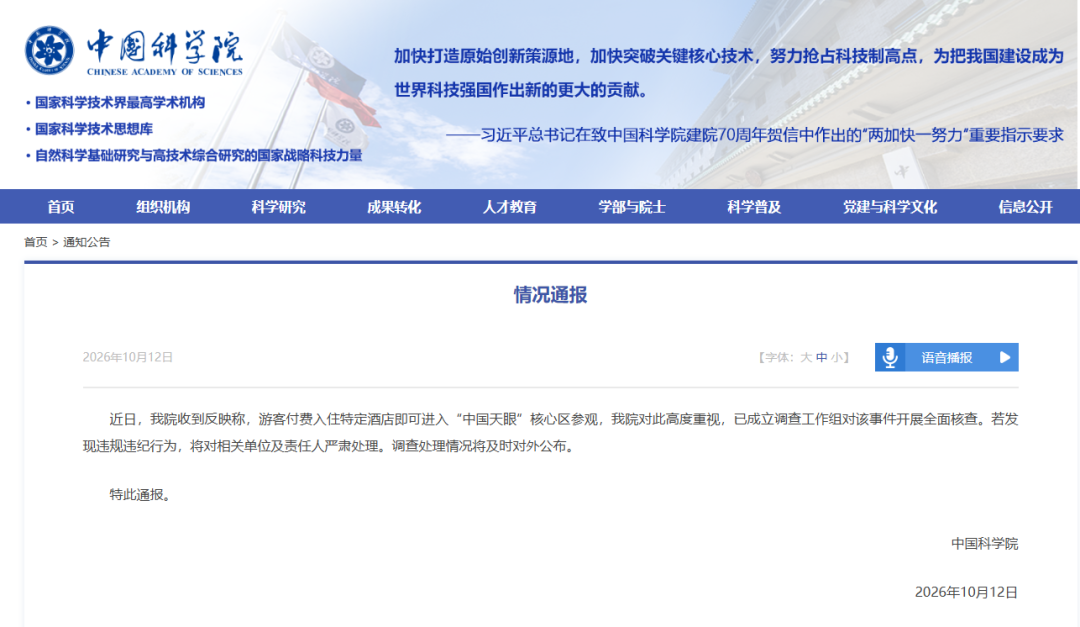Click the 特此通报 closing line
The image size is (1080, 627).
(140, 495)
